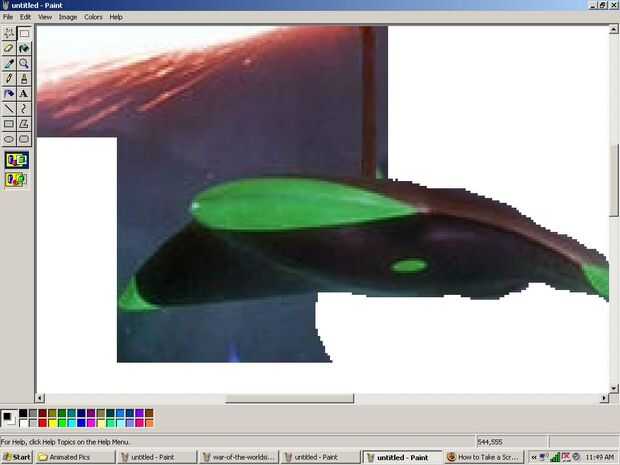Screen dimensions: 620x465
Task: Open the Edit menu
Action: [x=25, y=17]
